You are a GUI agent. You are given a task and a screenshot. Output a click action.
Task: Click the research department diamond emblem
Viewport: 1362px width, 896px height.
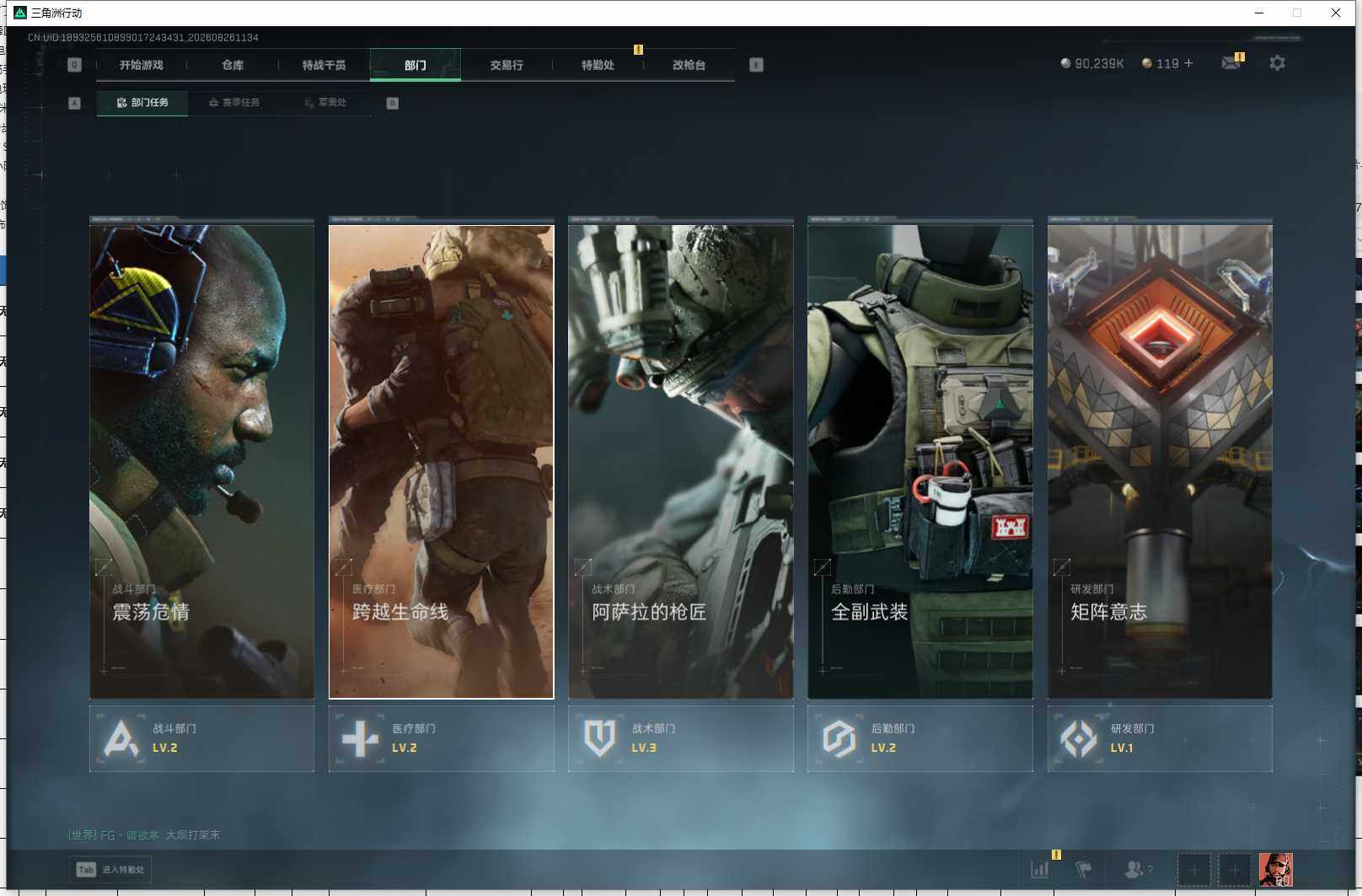pyautogui.click(x=1079, y=738)
